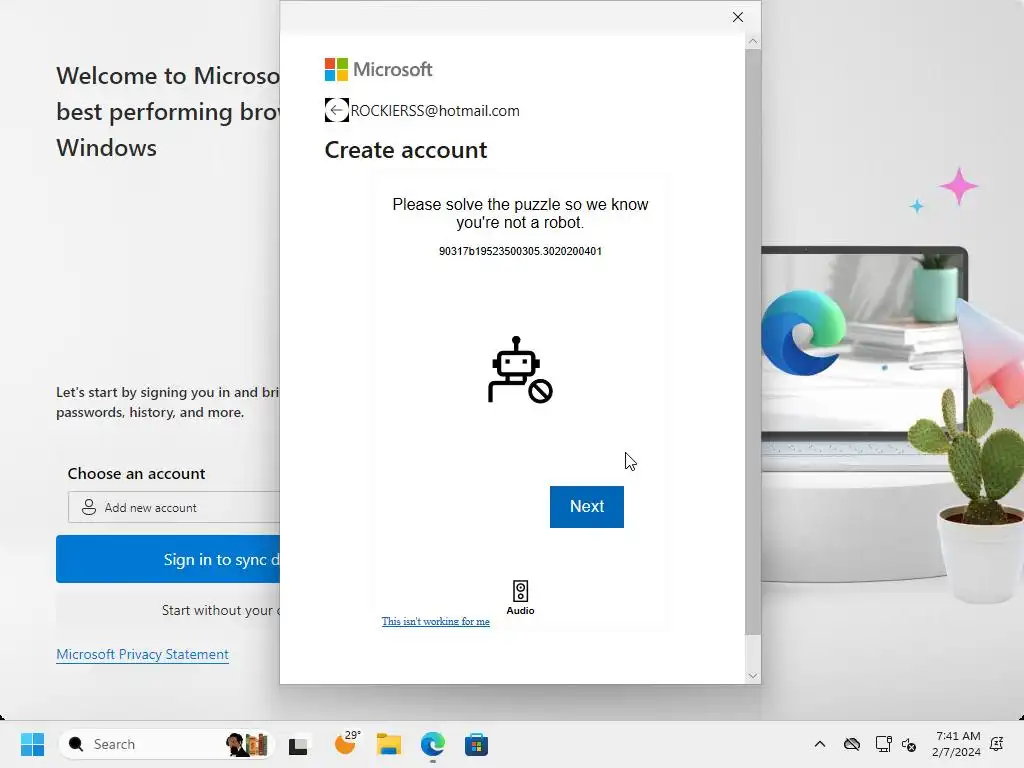
Task: Click the puzzle code 90317b19523500305.3020200401
Action: (520, 251)
